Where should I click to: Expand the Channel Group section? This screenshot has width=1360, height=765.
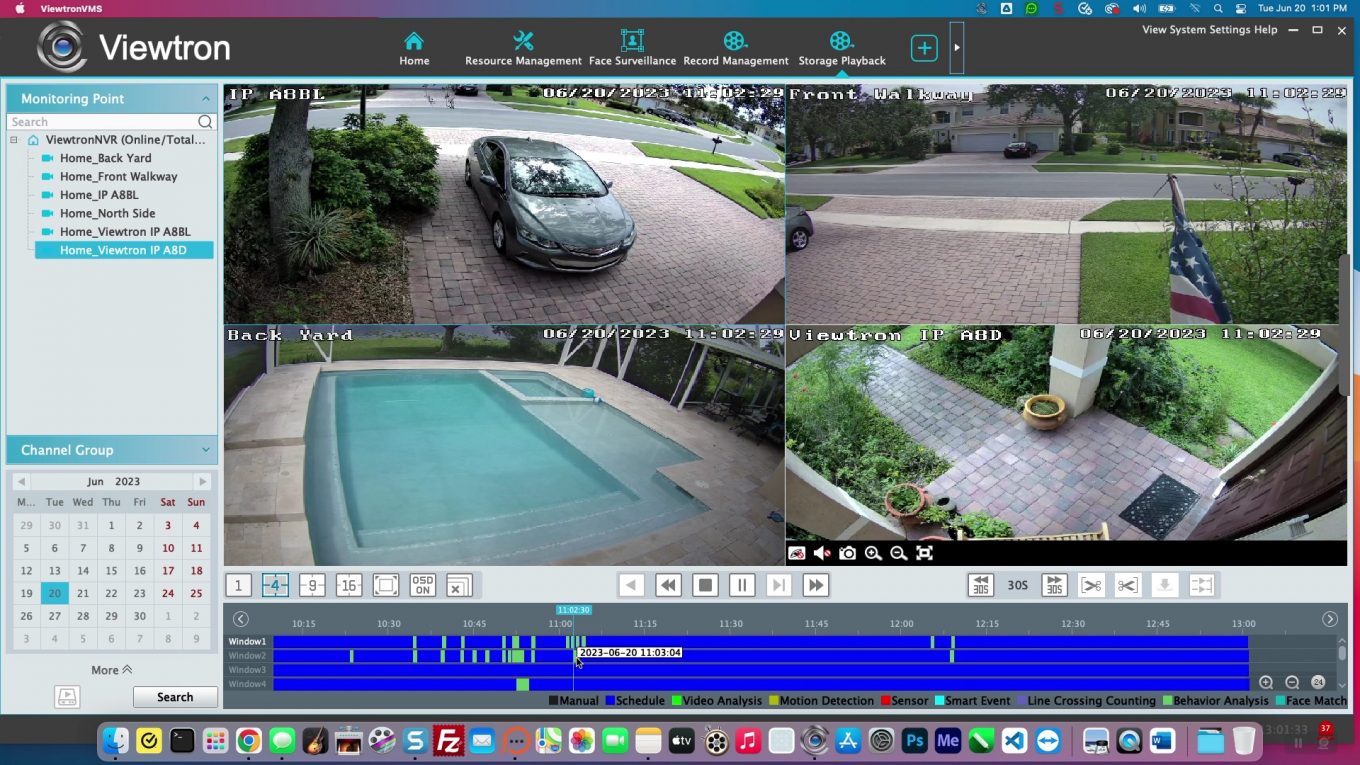point(206,450)
